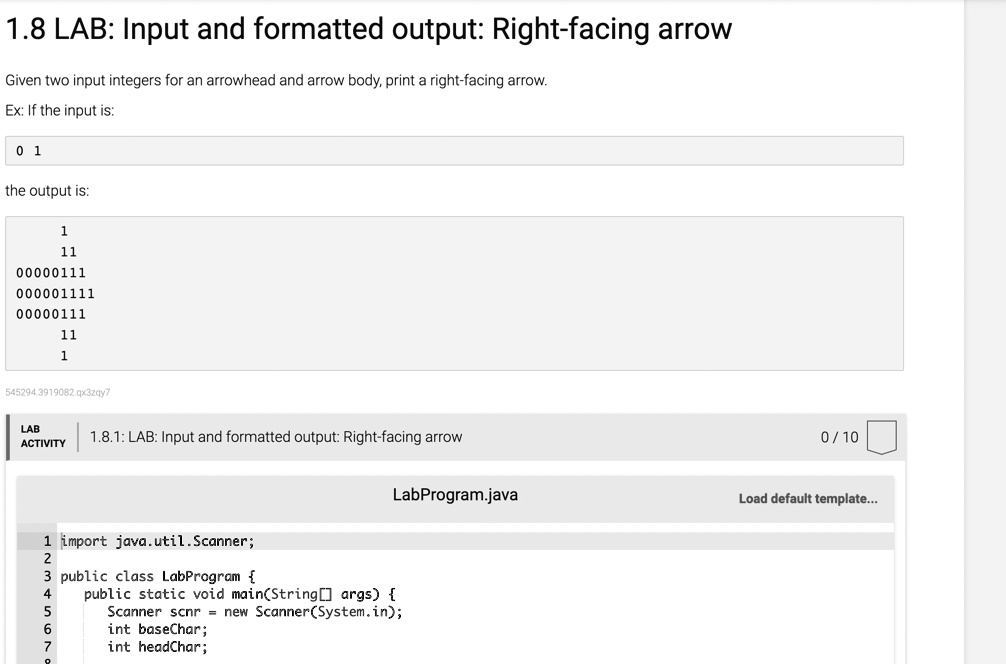Click line number 5 in editor gutter
Screen dimensions: 1006x664
(x=47, y=611)
